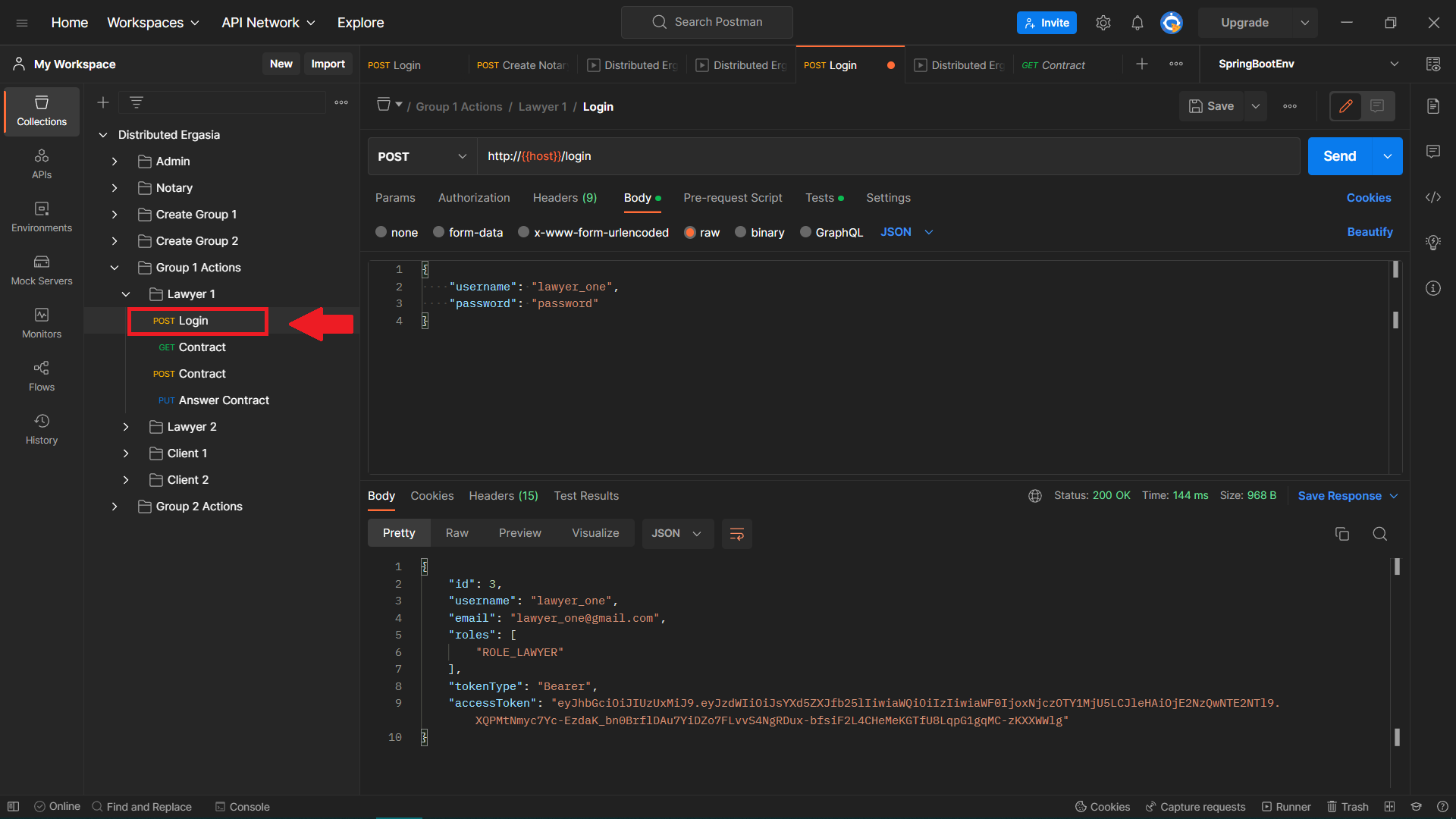Switch to the Tests tab

[x=824, y=198]
